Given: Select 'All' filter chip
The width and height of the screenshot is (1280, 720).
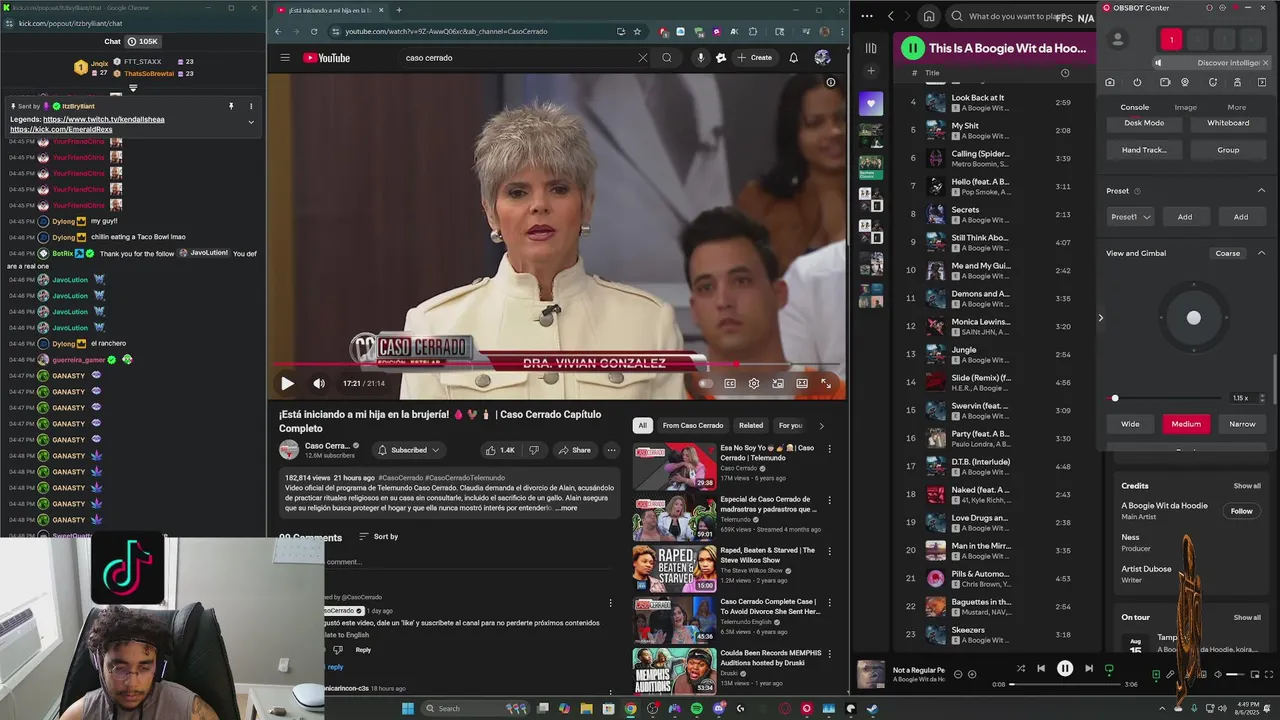Looking at the screenshot, I should [642, 425].
